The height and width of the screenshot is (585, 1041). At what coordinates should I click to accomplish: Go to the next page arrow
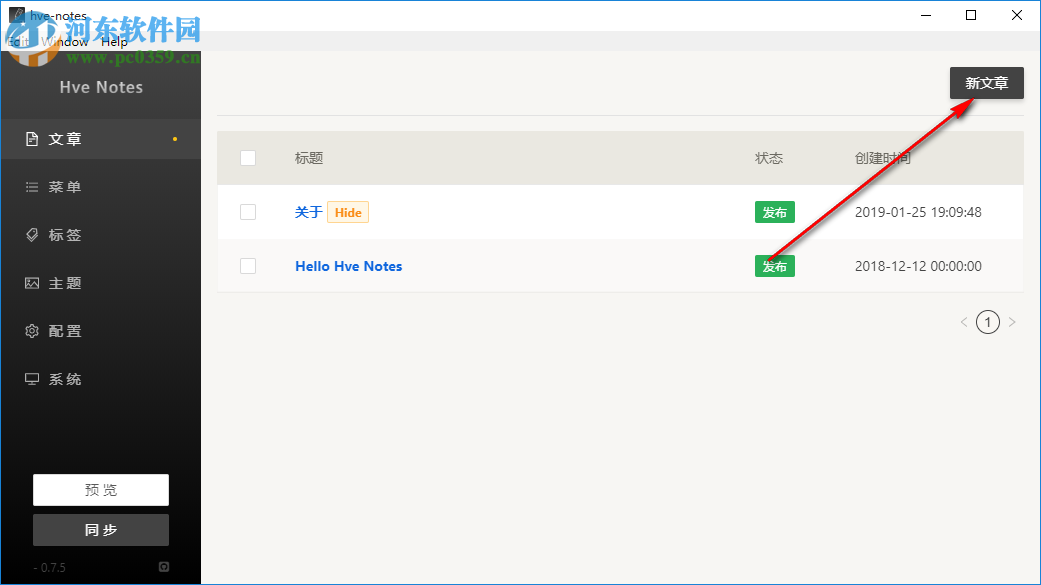click(1012, 322)
